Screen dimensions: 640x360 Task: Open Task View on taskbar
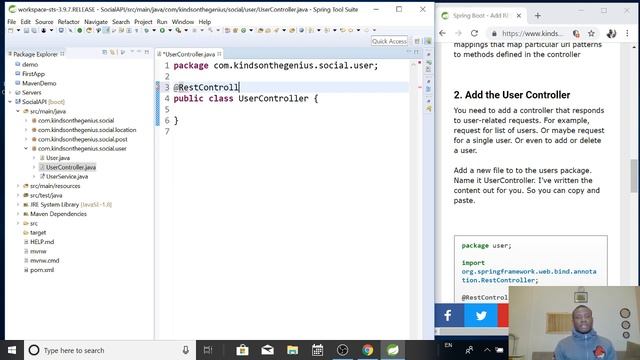208,350
